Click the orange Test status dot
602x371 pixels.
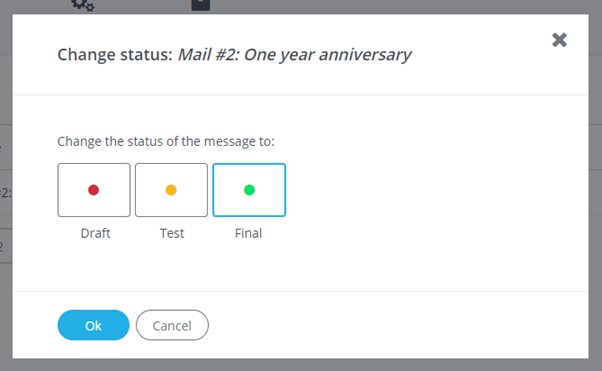(x=171, y=190)
